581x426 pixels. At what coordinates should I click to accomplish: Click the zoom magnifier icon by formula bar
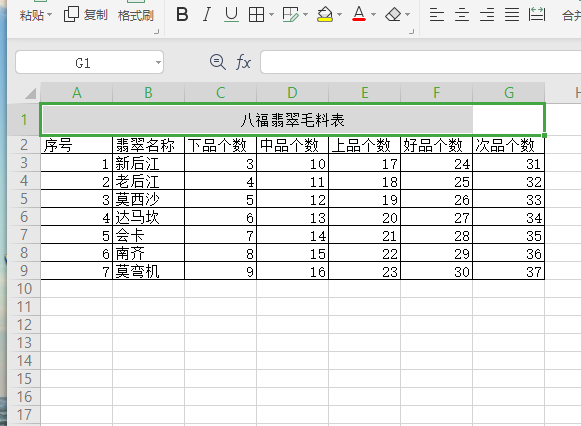(x=218, y=62)
